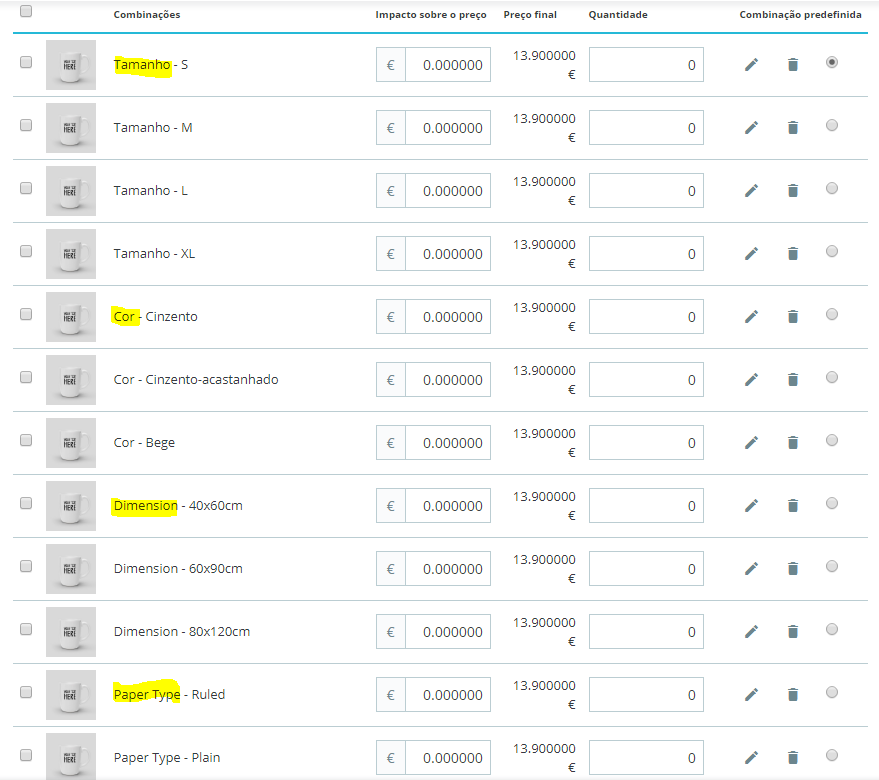Delete the Cor - Bege combination

click(x=793, y=443)
